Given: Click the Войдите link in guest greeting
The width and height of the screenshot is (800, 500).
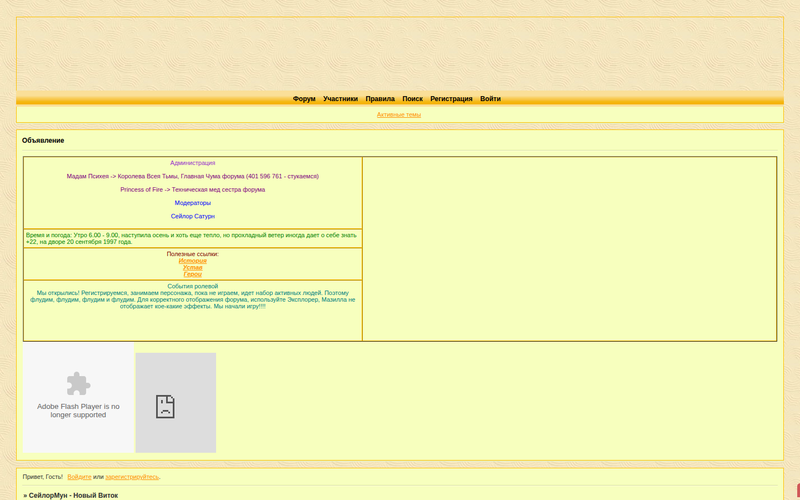Looking at the screenshot, I should point(79,477).
